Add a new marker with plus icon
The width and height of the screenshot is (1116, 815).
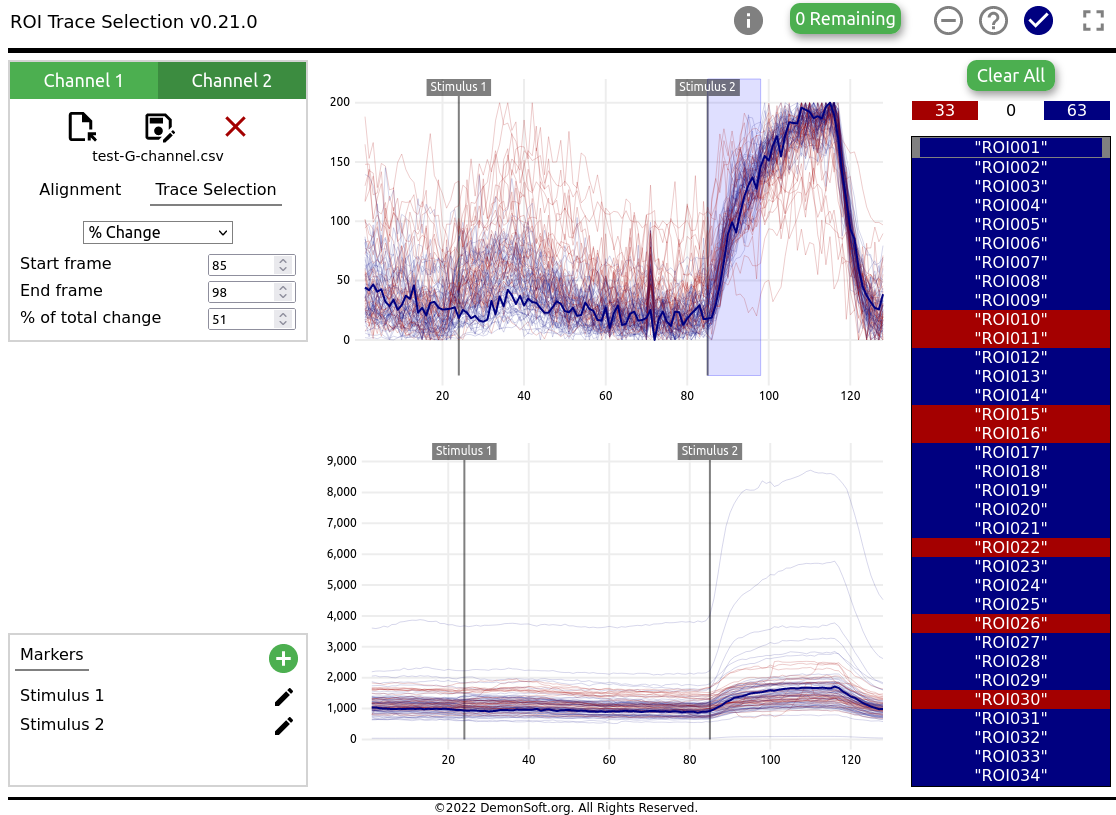[283, 658]
